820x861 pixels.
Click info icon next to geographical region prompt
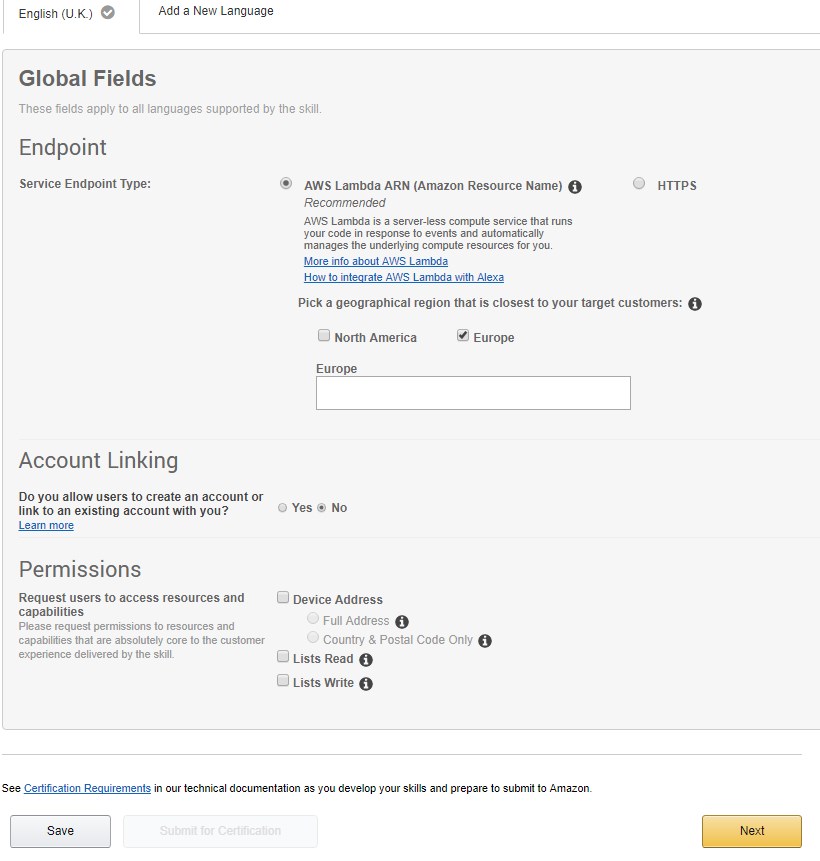coord(695,304)
